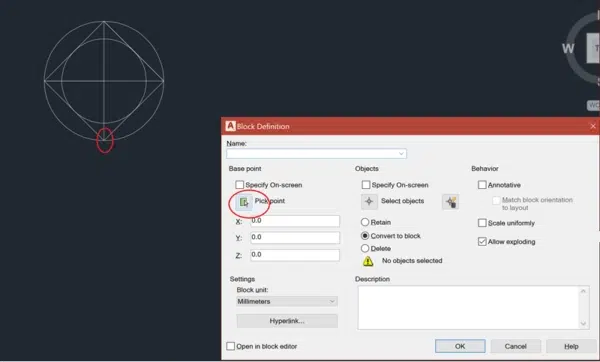Click the 'Block unit:' label
Viewport: 600px width, 362px height.
tap(252, 290)
